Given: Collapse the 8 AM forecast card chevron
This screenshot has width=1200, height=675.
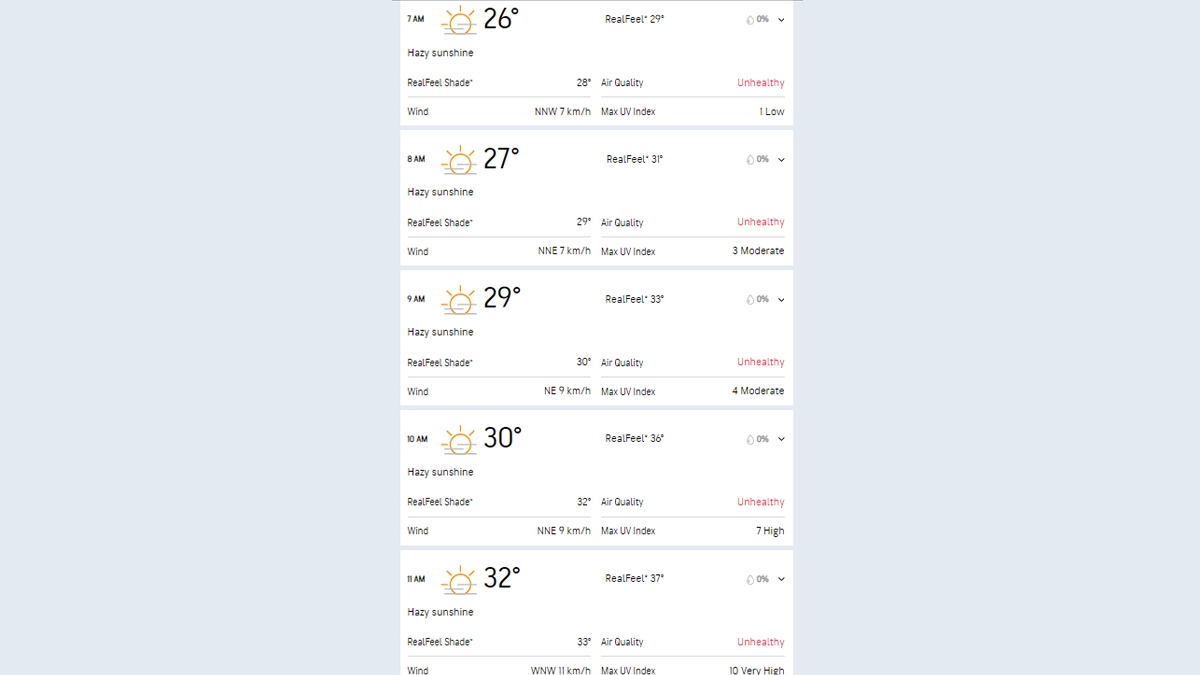Looking at the screenshot, I should [x=781, y=160].
